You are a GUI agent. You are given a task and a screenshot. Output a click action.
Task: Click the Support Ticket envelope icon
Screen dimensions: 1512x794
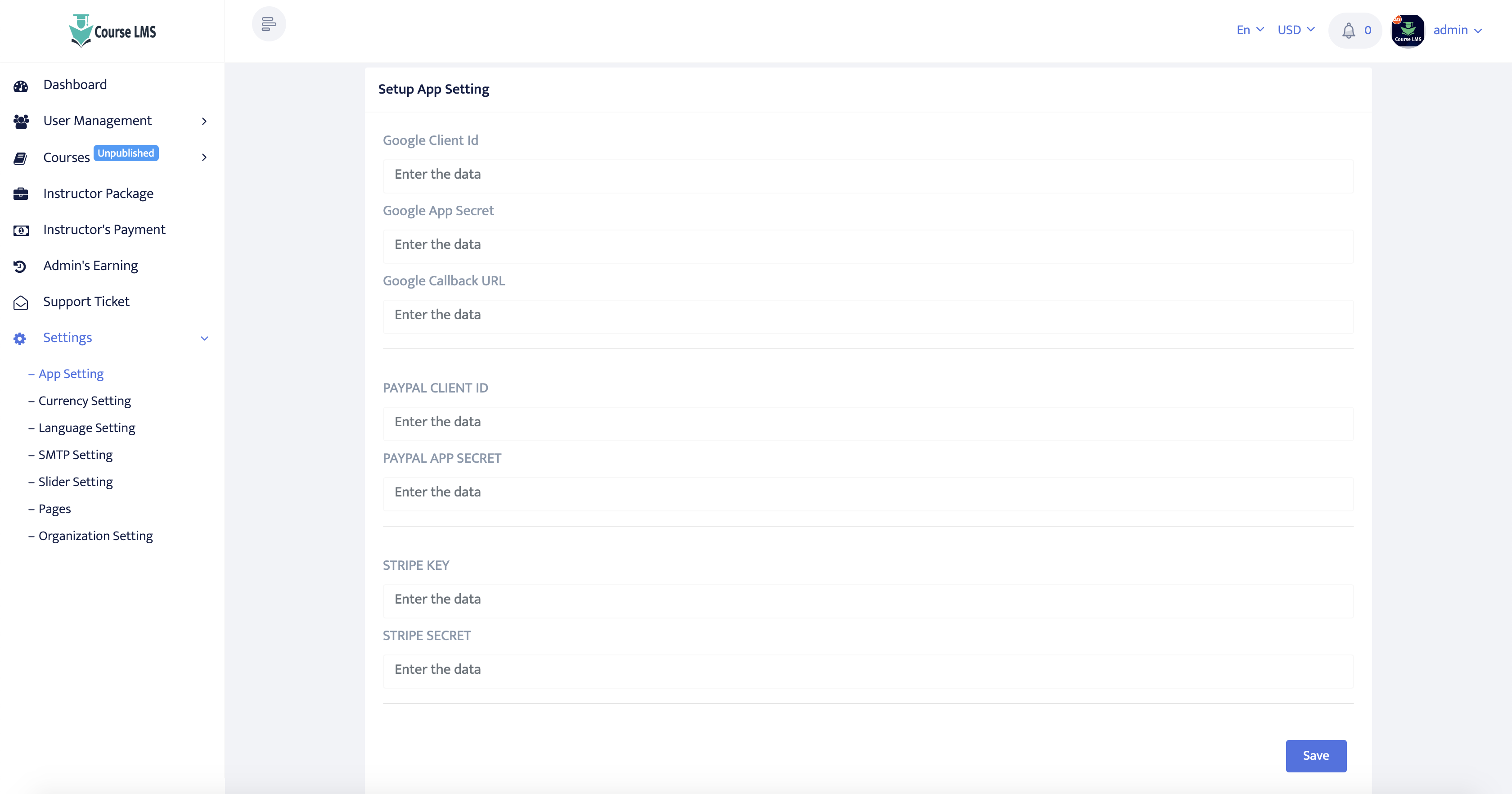click(21, 302)
